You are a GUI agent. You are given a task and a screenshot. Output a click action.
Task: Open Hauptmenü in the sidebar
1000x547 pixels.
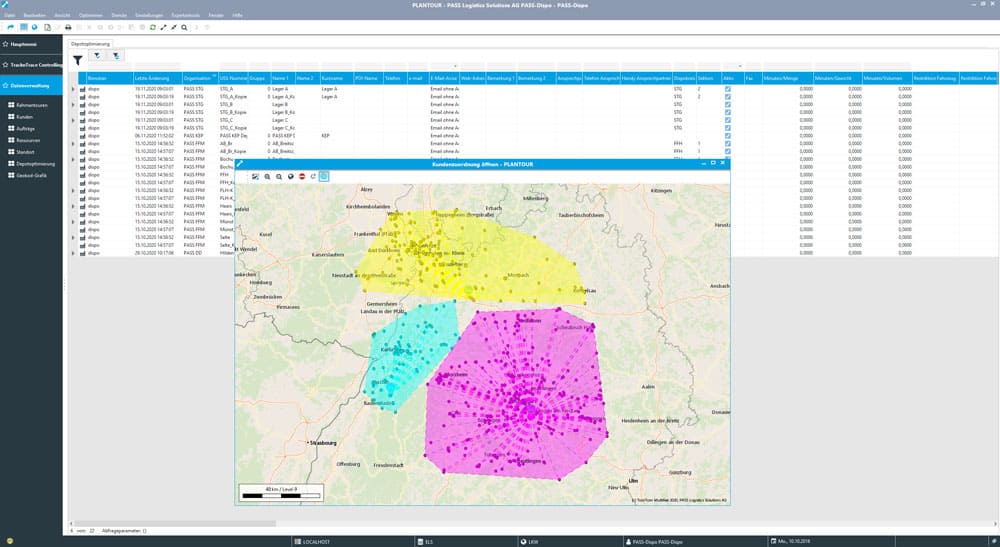click(31, 44)
